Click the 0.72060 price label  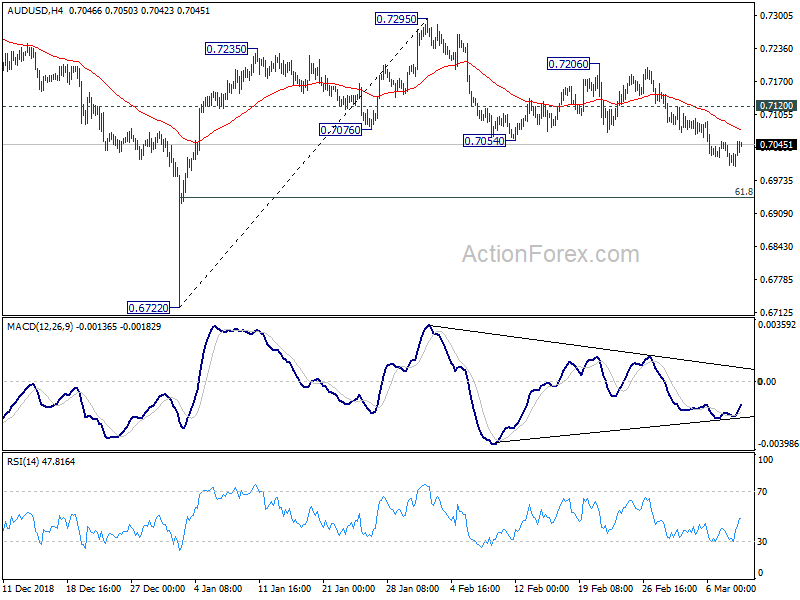568,64
